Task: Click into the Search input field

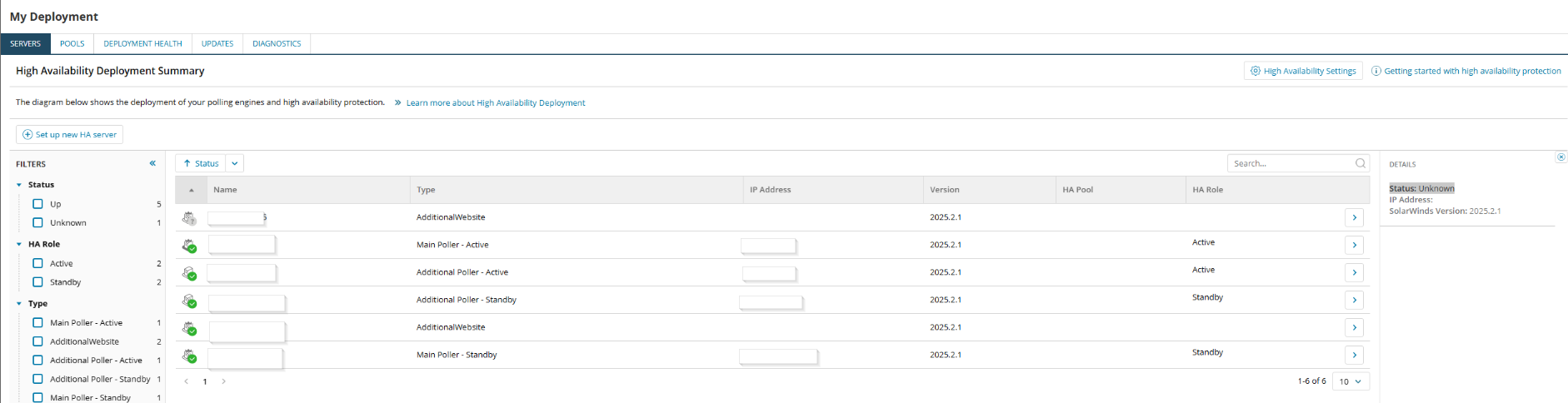Action: click(1291, 163)
